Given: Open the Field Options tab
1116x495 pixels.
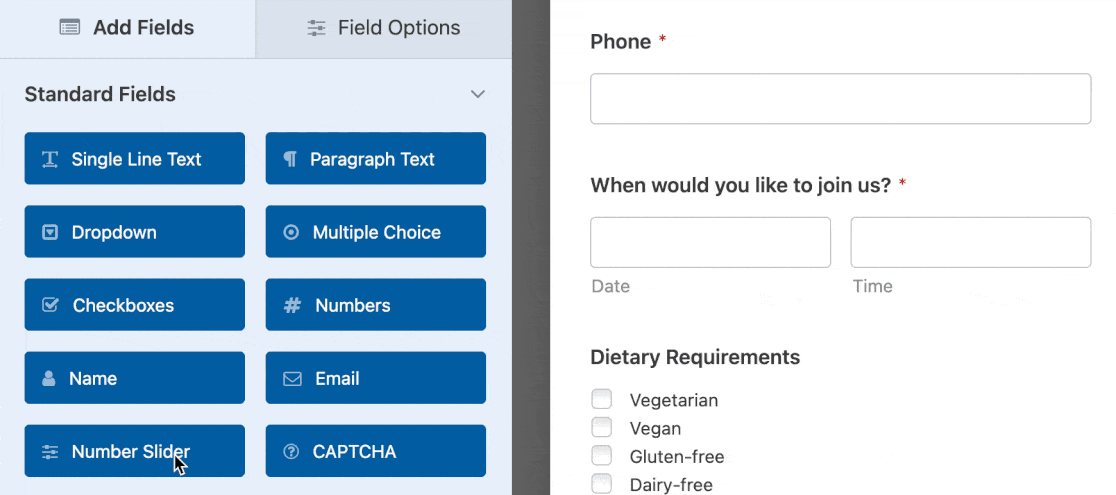Looking at the screenshot, I should [x=384, y=28].
